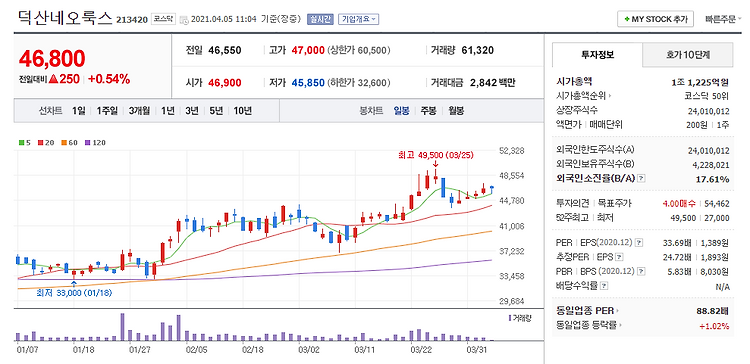Open the 동일업종 PER arrow link
The width and height of the screenshot is (750, 364).
point(587,311)
